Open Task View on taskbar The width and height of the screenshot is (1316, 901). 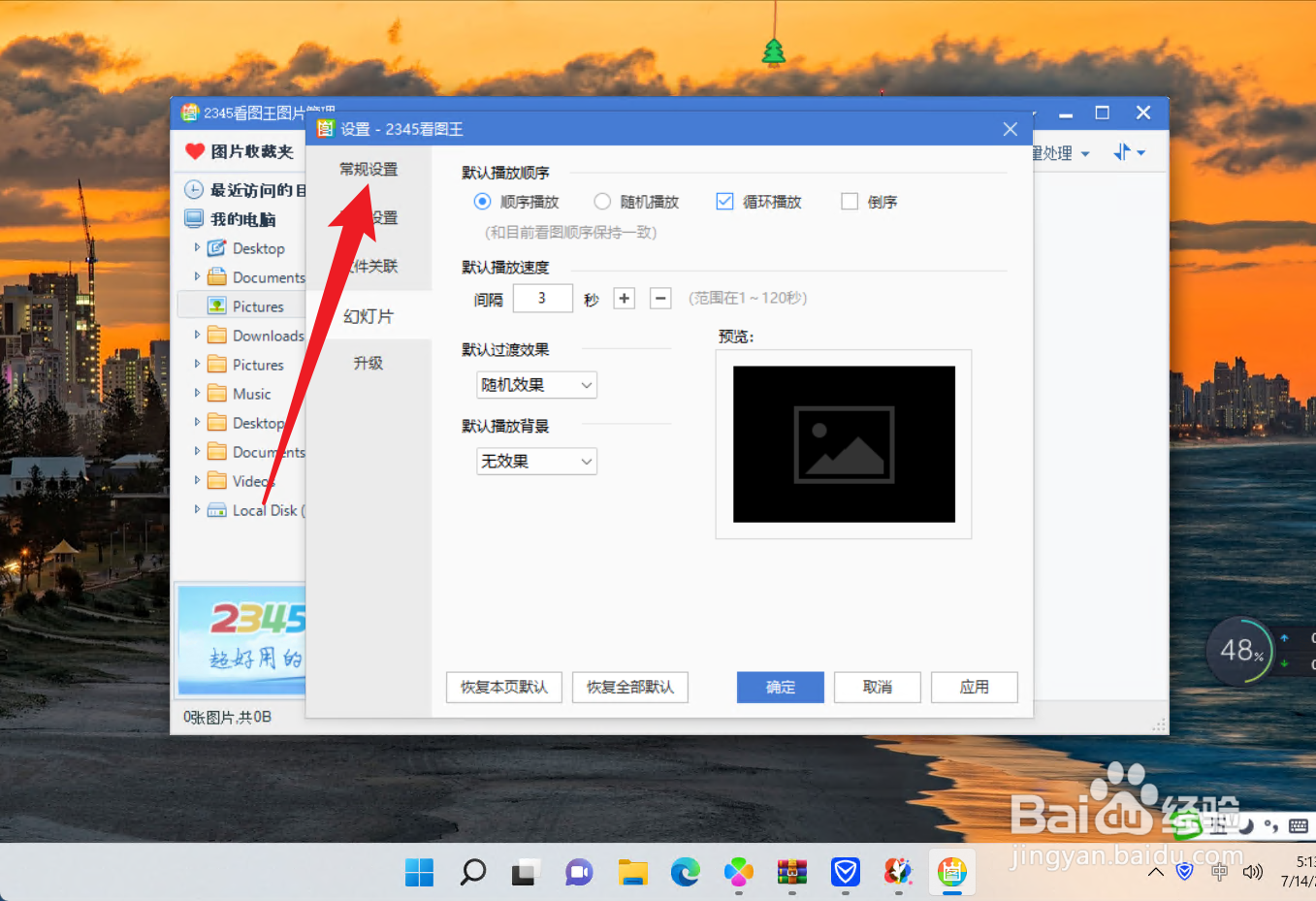click(x=526, y=873)
